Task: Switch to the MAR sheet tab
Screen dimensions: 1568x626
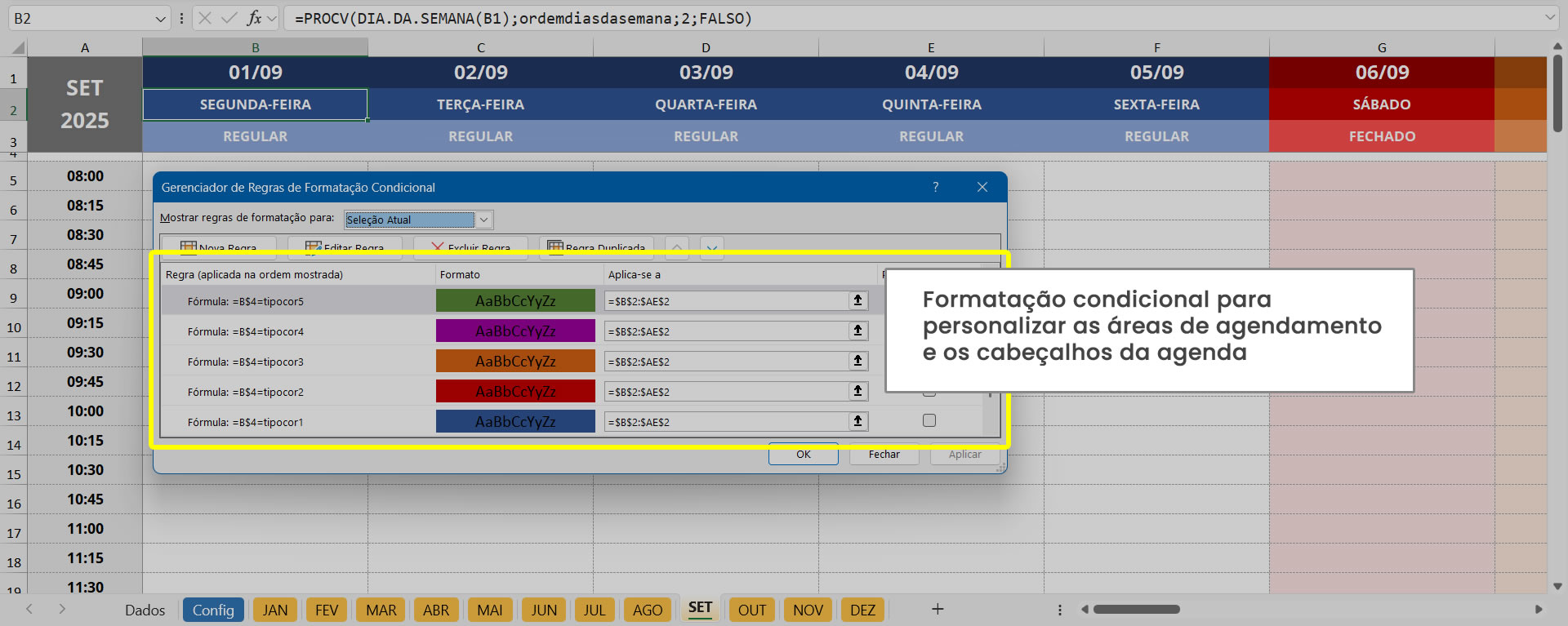Action: point(381,610)
